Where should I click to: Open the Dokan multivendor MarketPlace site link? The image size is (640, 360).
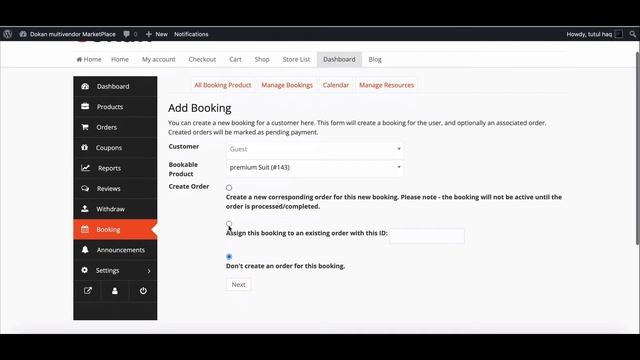point(68,34)
